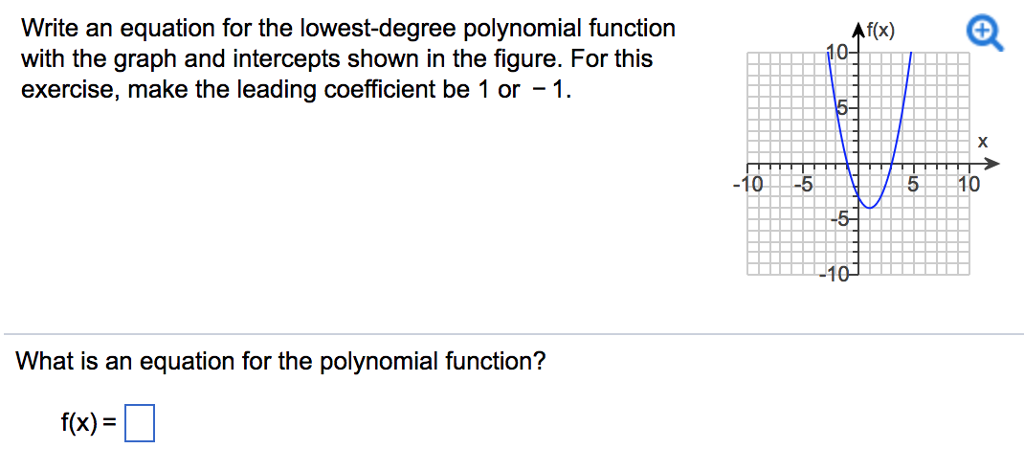Click the -10 label on the horizontal axis
Viewport: 1024px width, 471px height.
[x=747, y=184]
